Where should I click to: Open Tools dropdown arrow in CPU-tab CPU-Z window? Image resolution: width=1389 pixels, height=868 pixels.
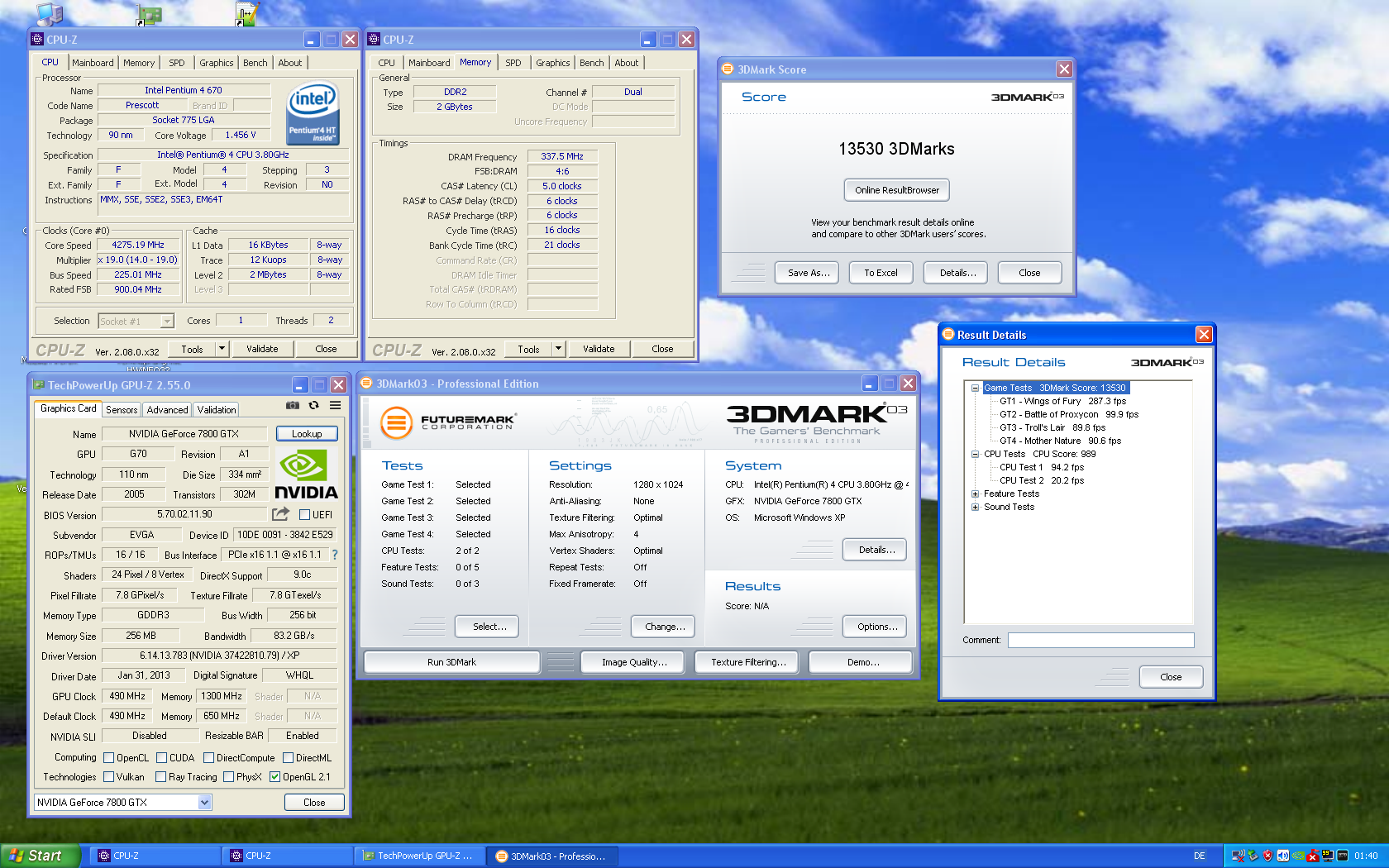[222, 349]
